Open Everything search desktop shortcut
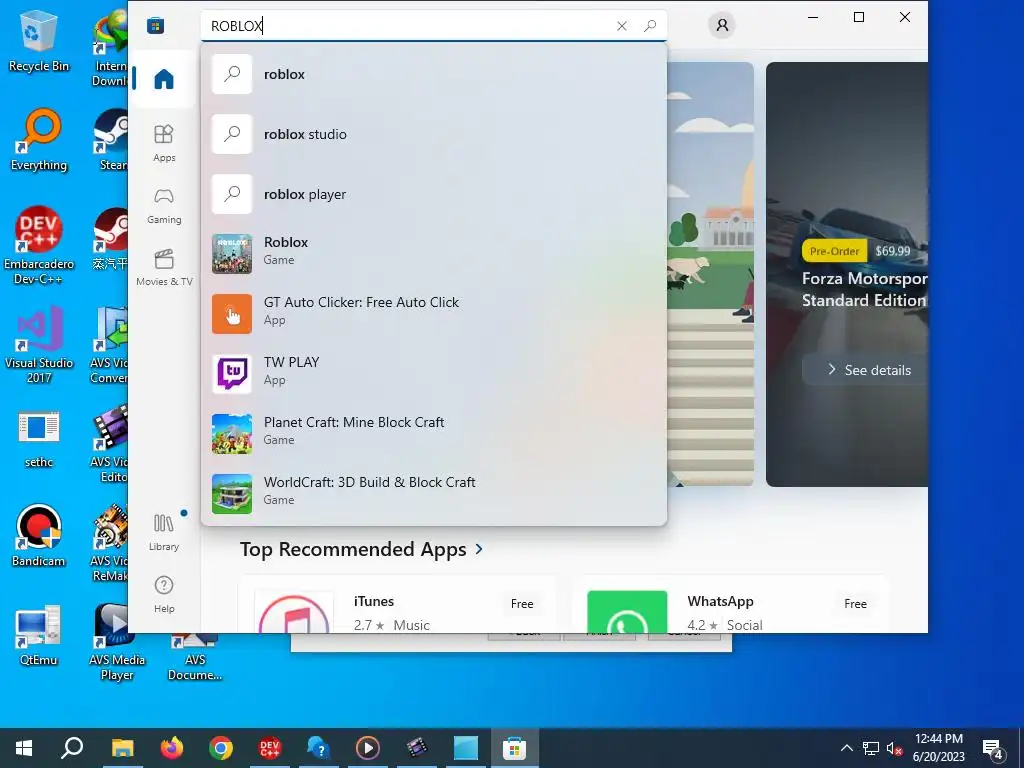The height and width of the screenshot is (768, 1024). tap(39, 140)
